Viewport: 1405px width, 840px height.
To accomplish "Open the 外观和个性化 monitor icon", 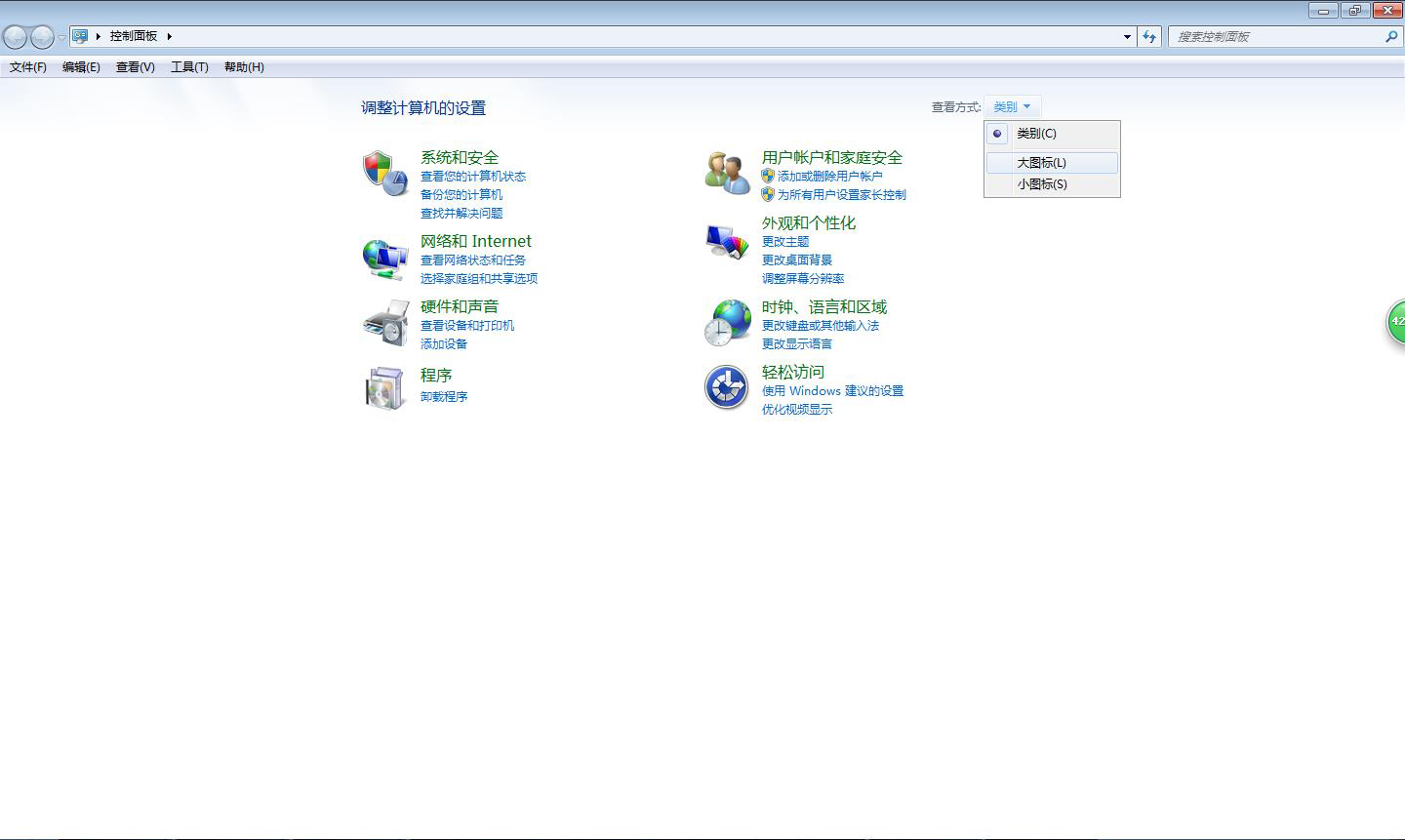I will [x=727, y=240].
